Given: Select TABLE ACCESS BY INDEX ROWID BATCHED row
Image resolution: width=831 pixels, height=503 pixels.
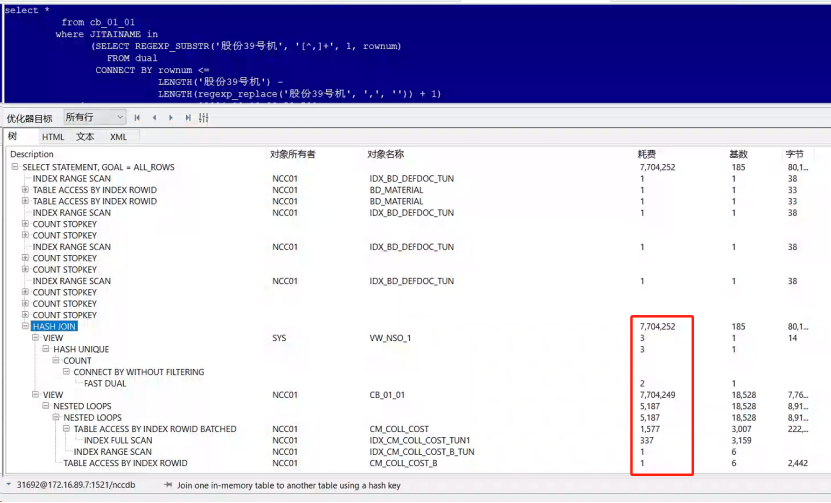Looking at the screenshot, I should point(155,429).
